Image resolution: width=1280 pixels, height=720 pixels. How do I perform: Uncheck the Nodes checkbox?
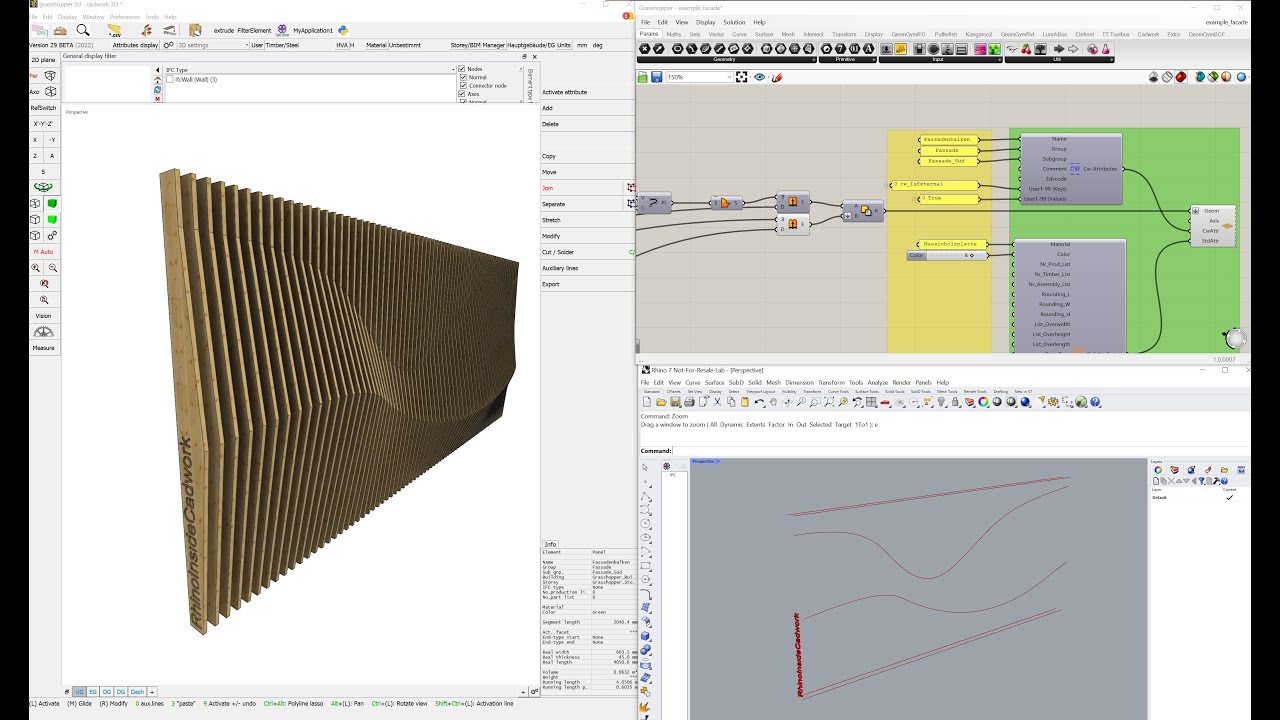462,69
